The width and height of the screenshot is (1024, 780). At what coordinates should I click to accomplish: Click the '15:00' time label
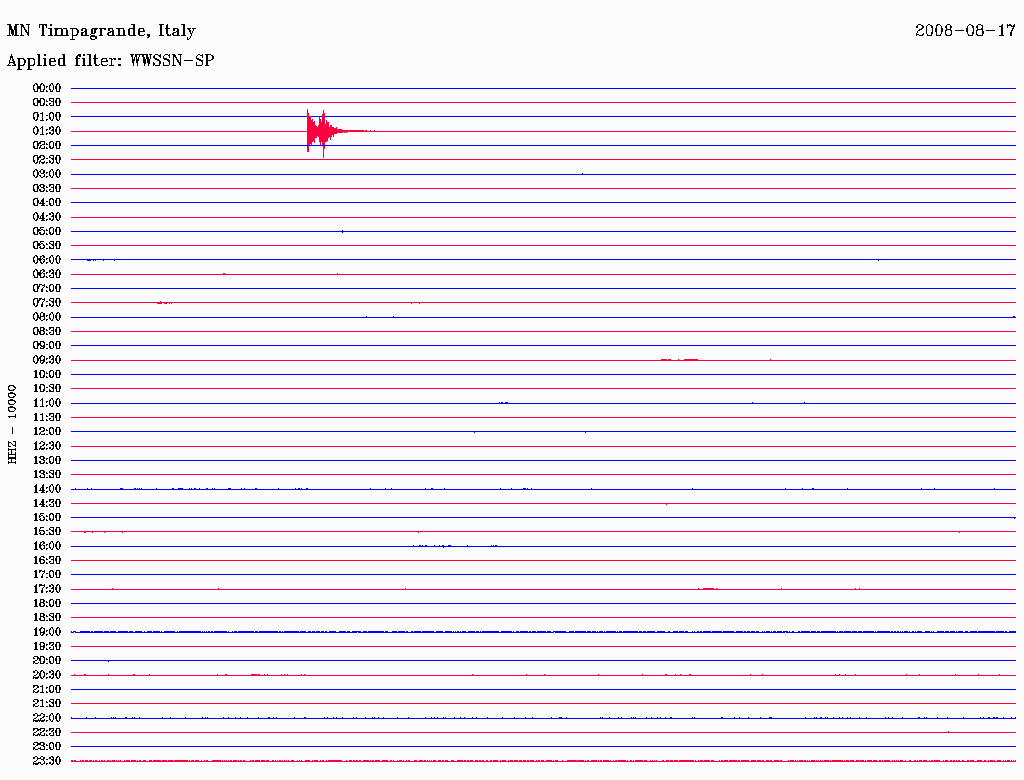pyautogui.click(x=47, y=517)
